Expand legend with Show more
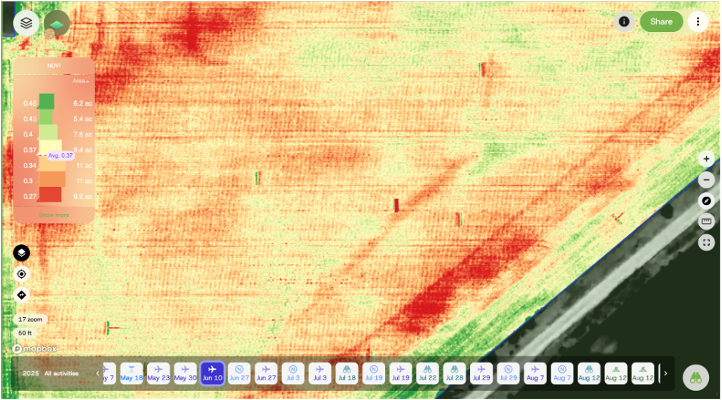 tap(54, 215)
